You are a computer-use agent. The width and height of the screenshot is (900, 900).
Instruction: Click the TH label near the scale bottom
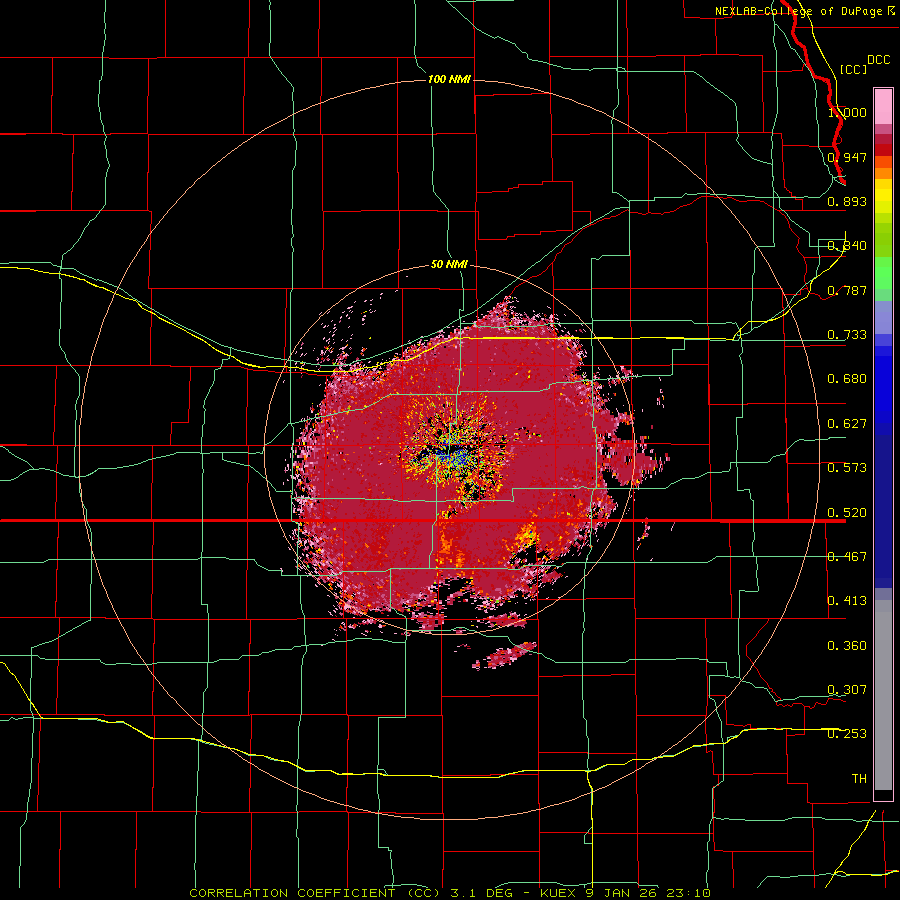(x=859, y=779)
